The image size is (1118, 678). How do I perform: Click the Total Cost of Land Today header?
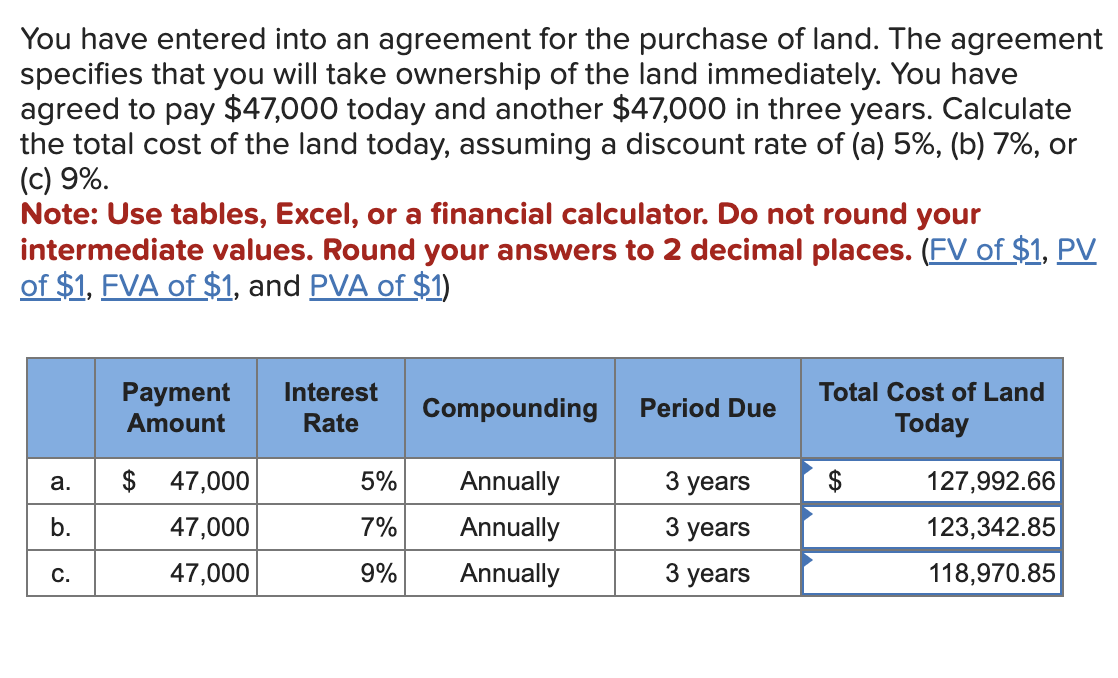(x=931, y=408)
